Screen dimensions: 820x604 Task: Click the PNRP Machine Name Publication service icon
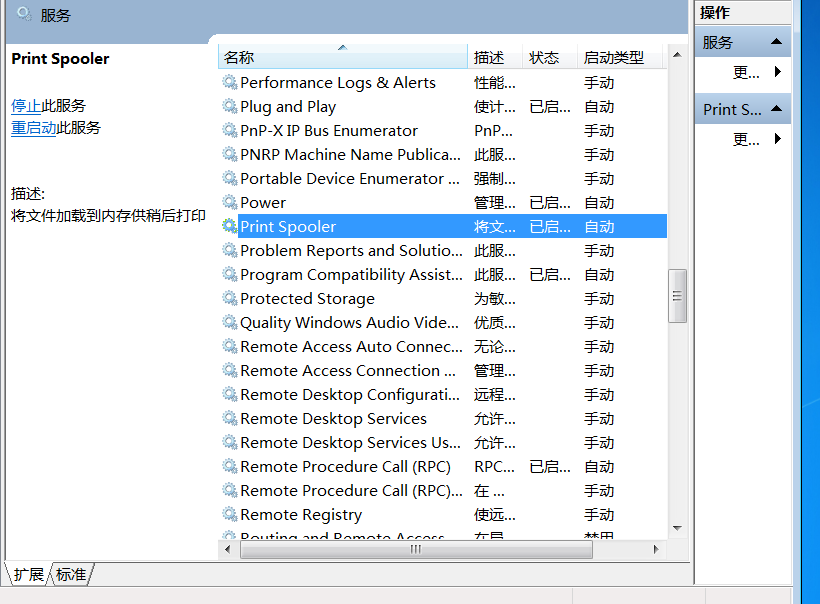230,154
